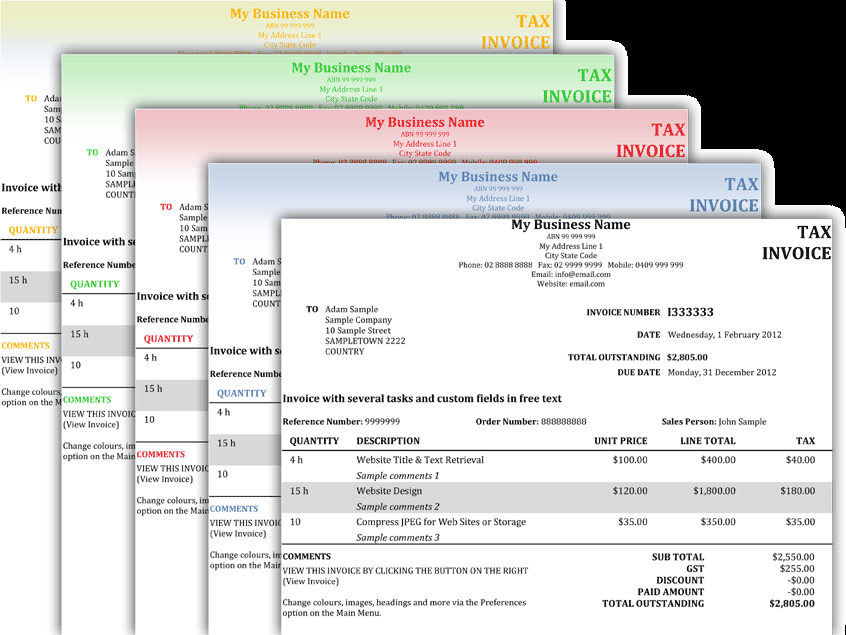
Task: Click bold '$2,805.00' in the totals section
Action: (x=792, y=604)
